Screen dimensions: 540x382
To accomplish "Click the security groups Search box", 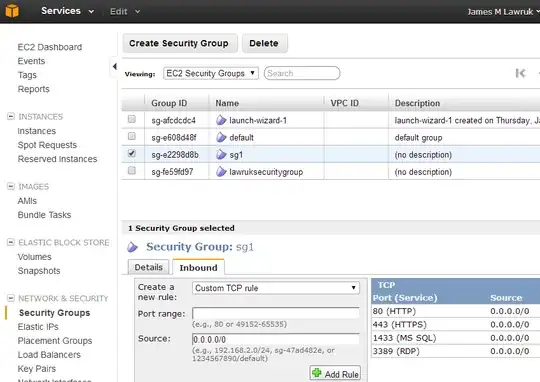I will (302, 73).
